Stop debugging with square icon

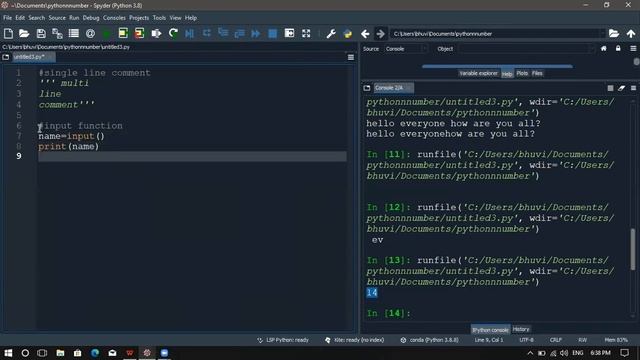tap(273, 33)
